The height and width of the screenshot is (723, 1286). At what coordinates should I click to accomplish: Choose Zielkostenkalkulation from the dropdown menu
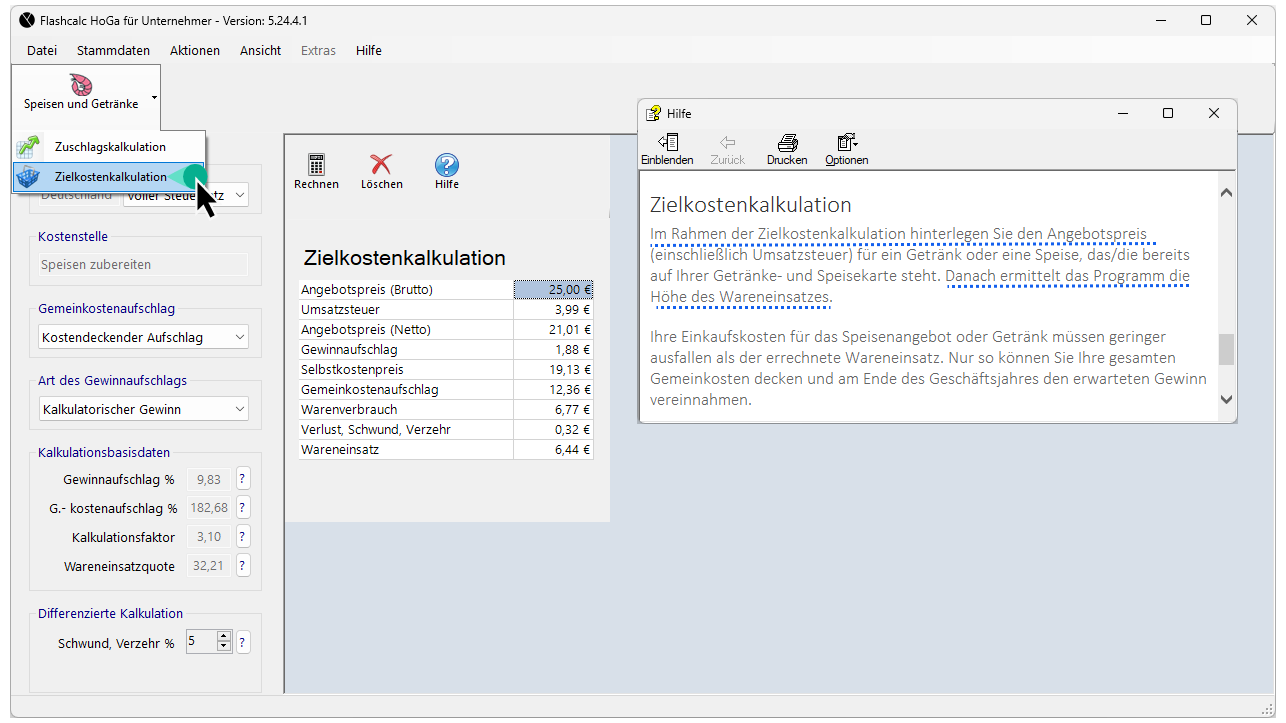[x=110, y=177]
